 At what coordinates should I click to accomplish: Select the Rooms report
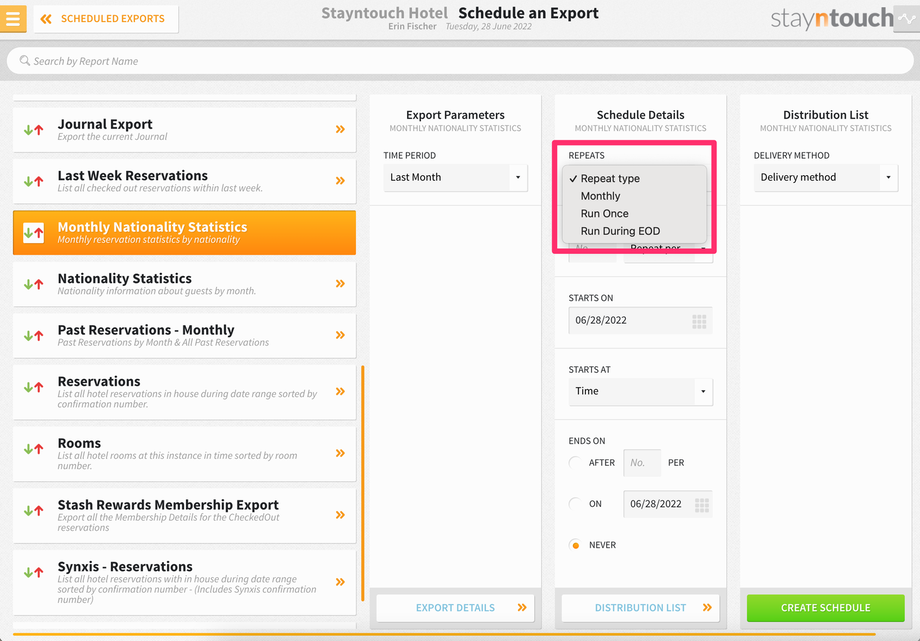pos(184,454)
